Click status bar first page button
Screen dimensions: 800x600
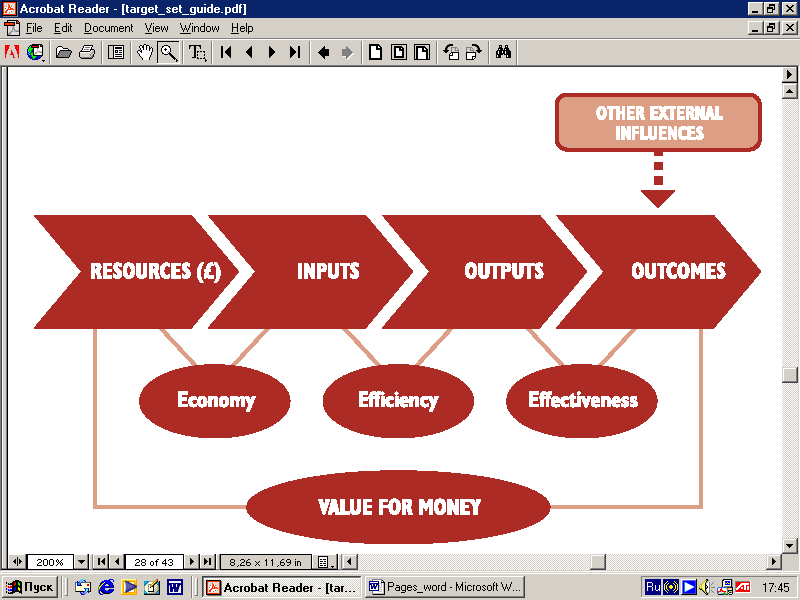(x=102, y=562)
